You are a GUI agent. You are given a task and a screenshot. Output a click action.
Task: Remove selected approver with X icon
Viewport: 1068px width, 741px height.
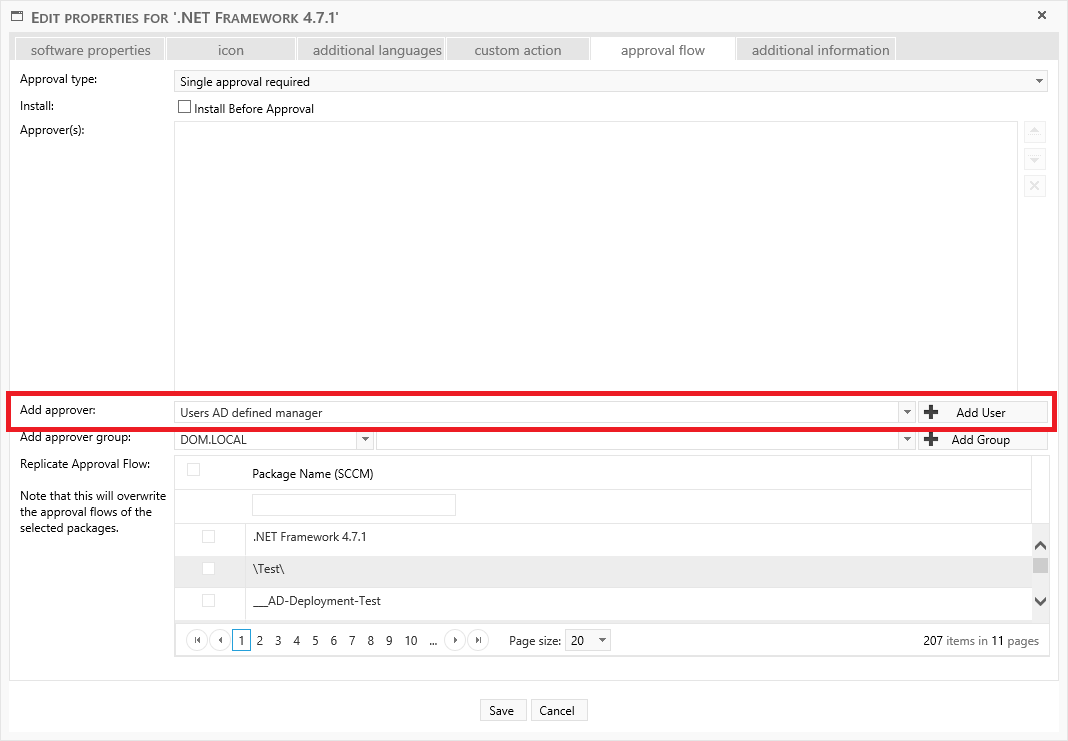pos(1035,186)
